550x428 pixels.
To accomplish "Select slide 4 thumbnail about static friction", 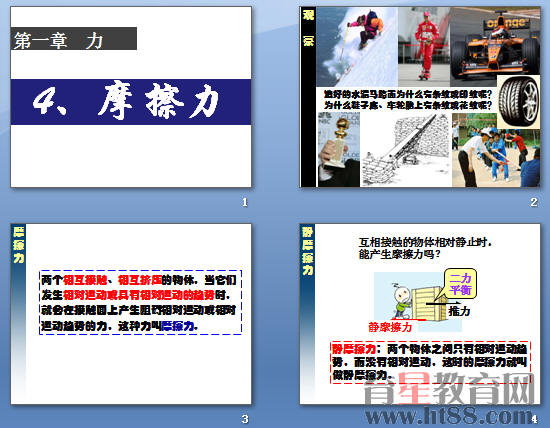I will [x=420, y=314].
